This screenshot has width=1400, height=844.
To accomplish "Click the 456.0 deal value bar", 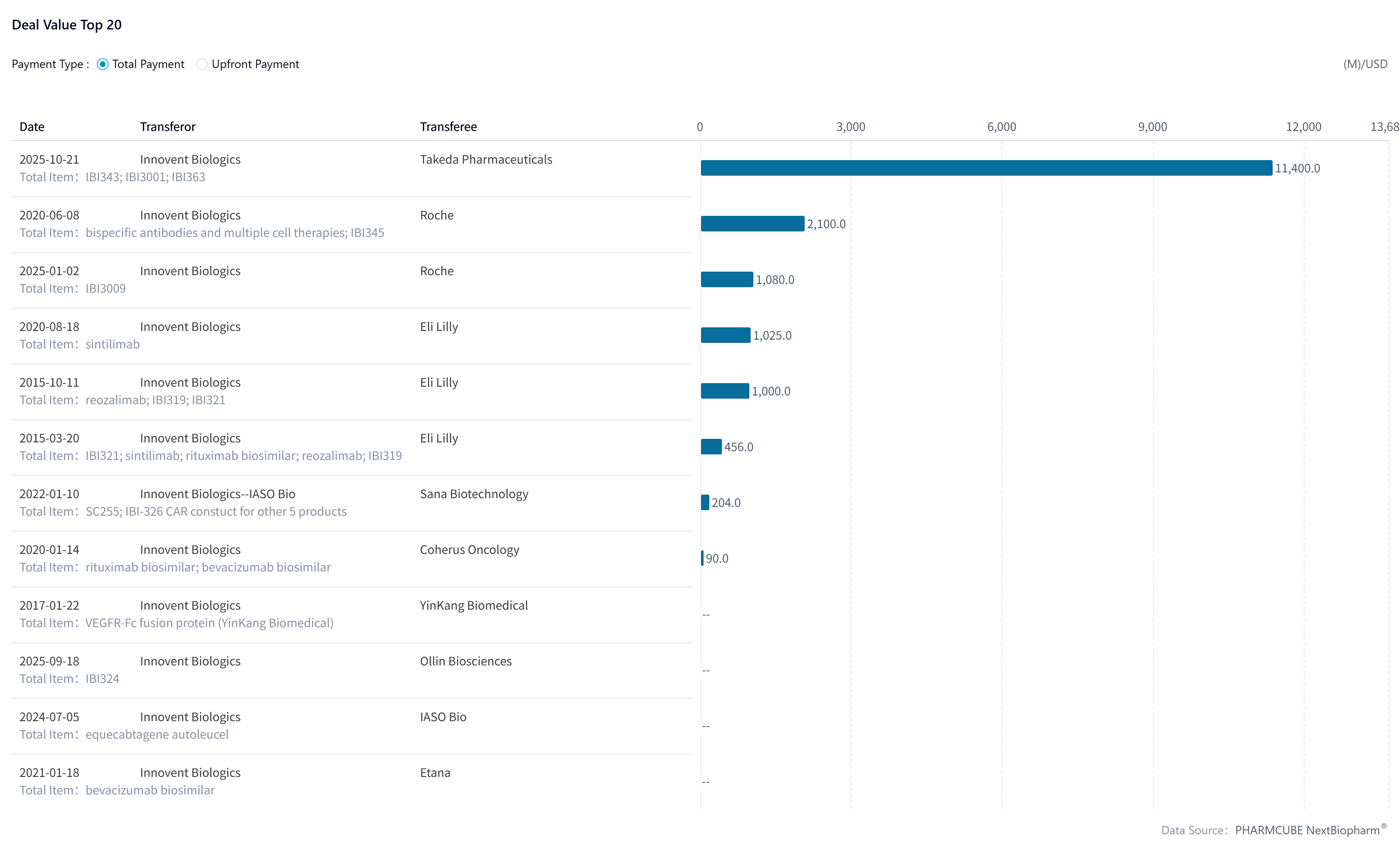I will (x=711, y=446).
